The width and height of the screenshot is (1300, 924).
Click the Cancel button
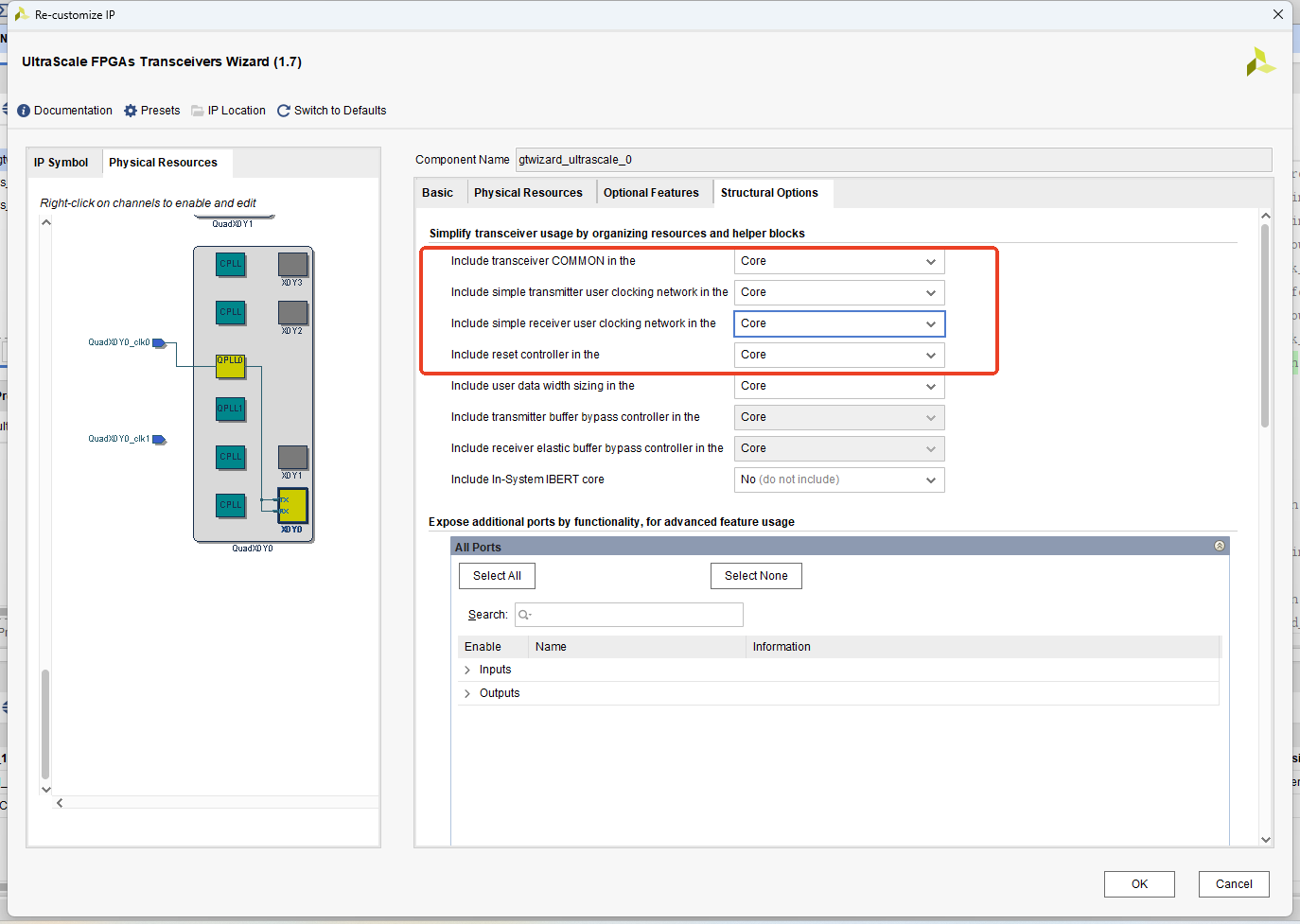tap(1234, 884)
